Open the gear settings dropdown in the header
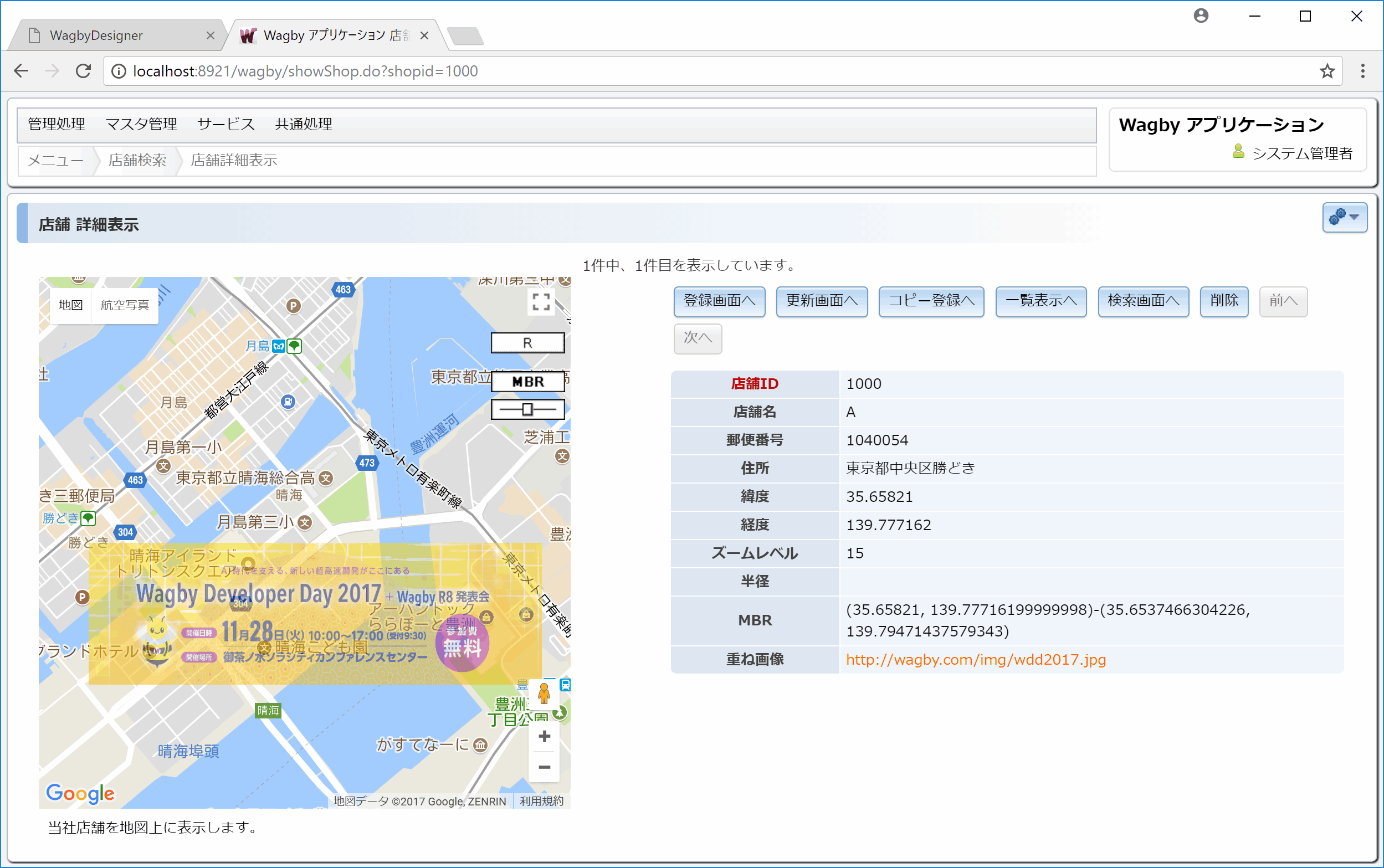Viewport: 1384px width, 868px height. tap(1345, 217)
